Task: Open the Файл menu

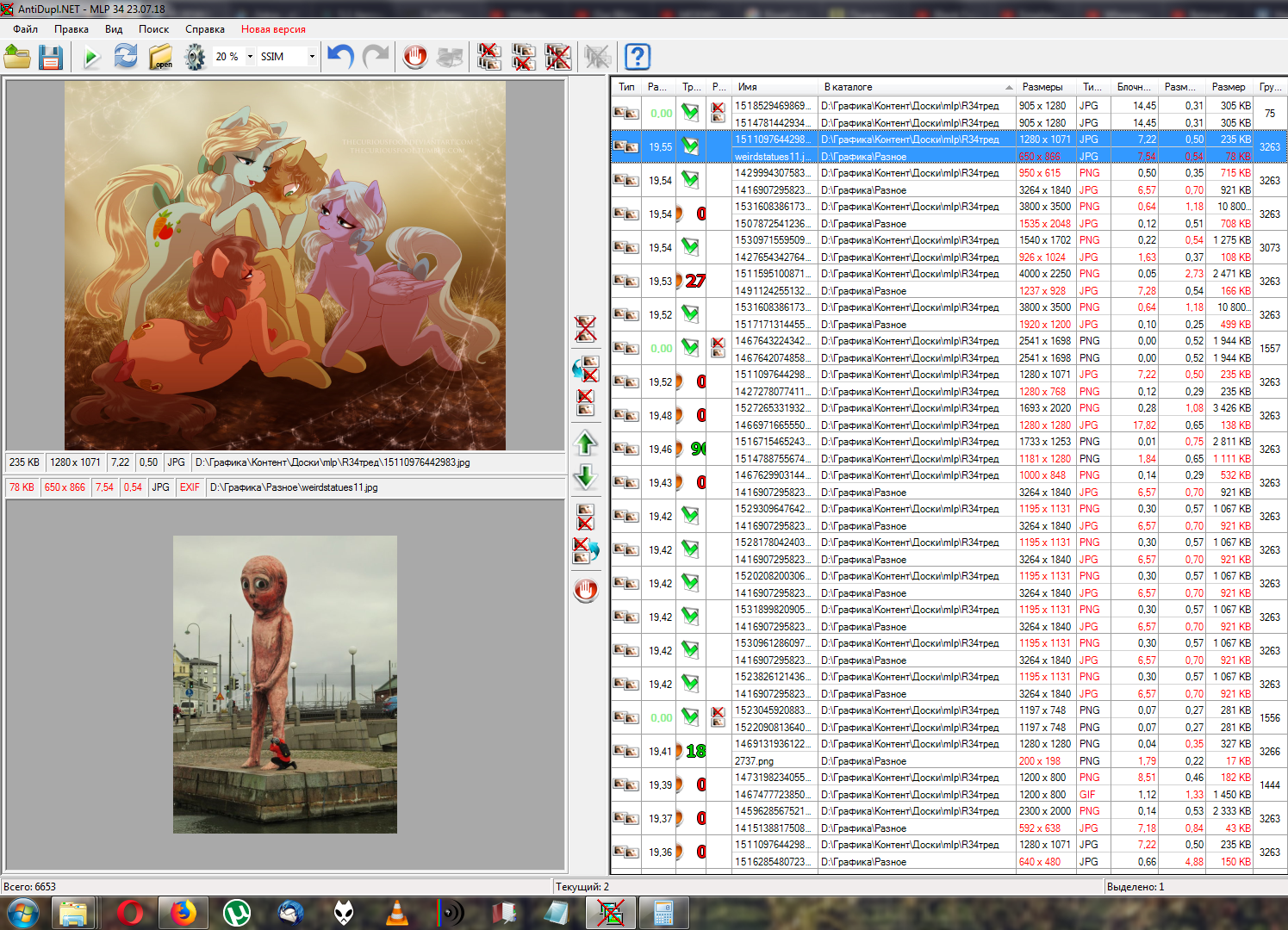Action: [x=26, y=29]
